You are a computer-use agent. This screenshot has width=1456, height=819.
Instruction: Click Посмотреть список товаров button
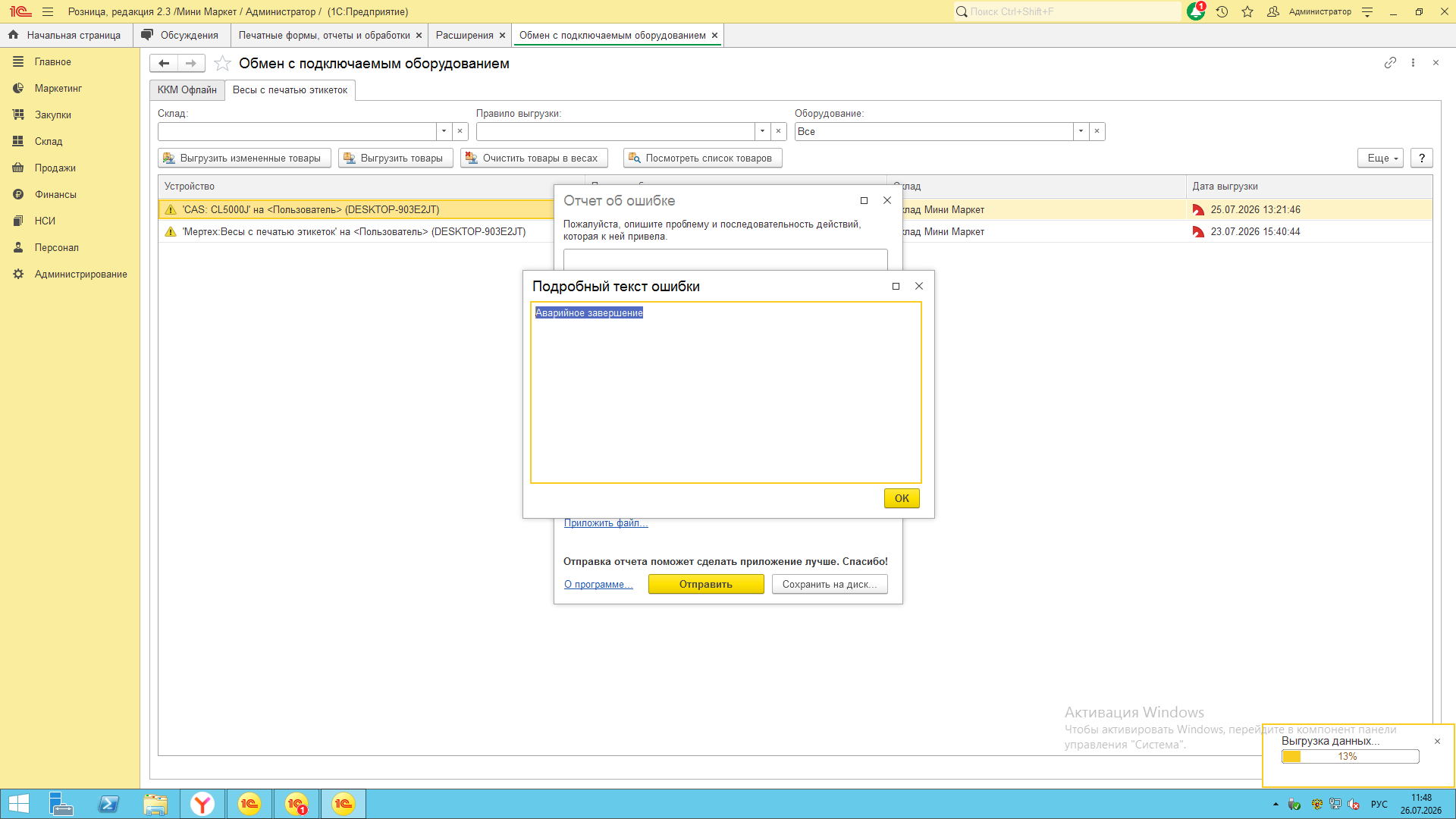click(x=702, y=158)
